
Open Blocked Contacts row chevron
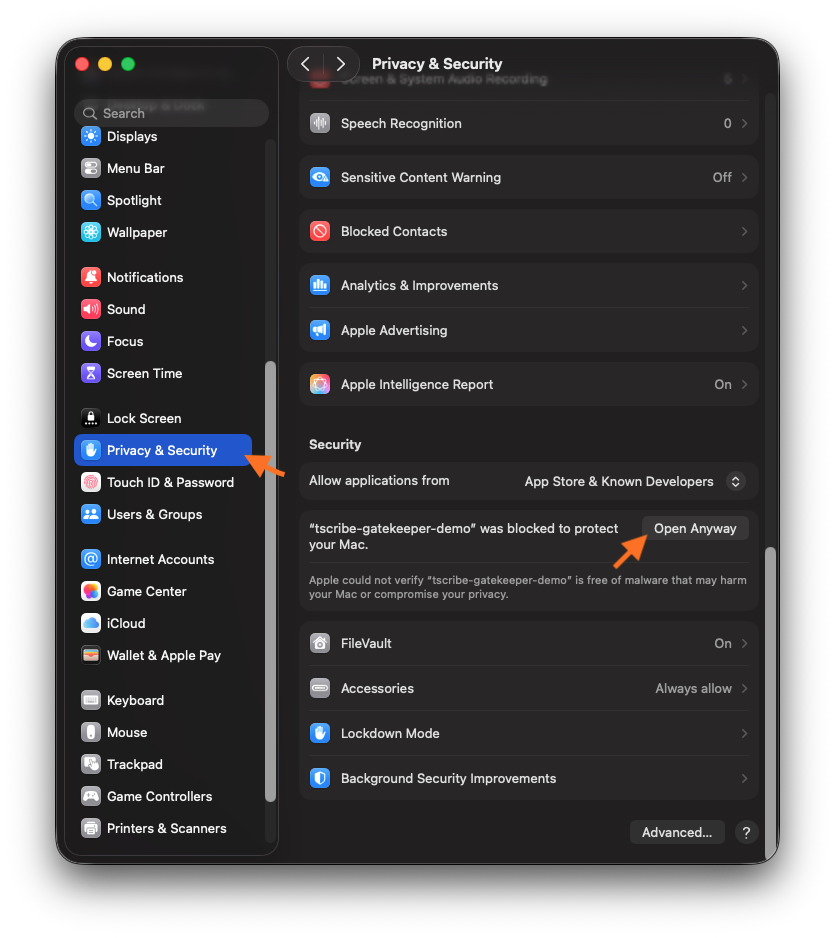pos(744,231)
